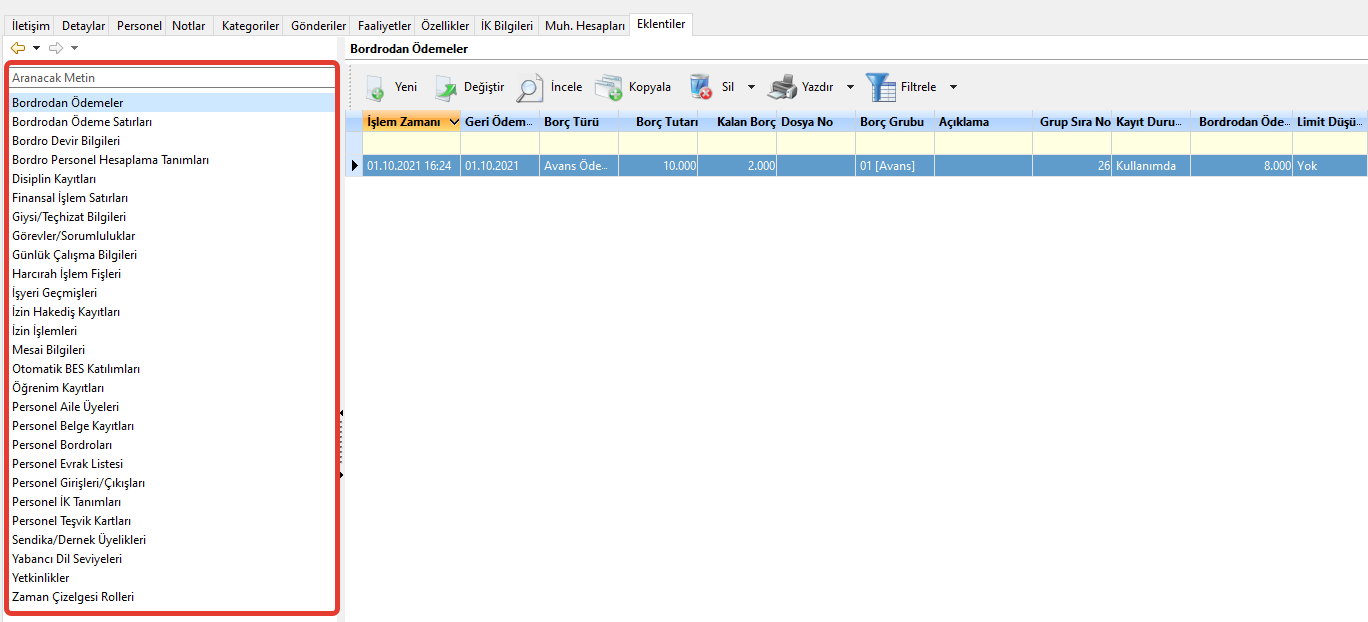Expand the Yazdır dropdown arrow

pyautogui.click(x=850, y=88)
